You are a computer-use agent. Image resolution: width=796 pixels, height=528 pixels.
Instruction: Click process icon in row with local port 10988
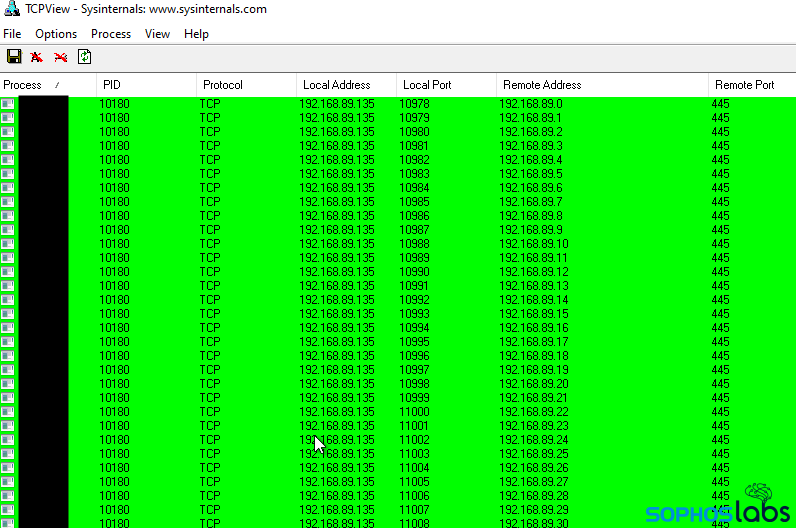[x=8, y=244]
